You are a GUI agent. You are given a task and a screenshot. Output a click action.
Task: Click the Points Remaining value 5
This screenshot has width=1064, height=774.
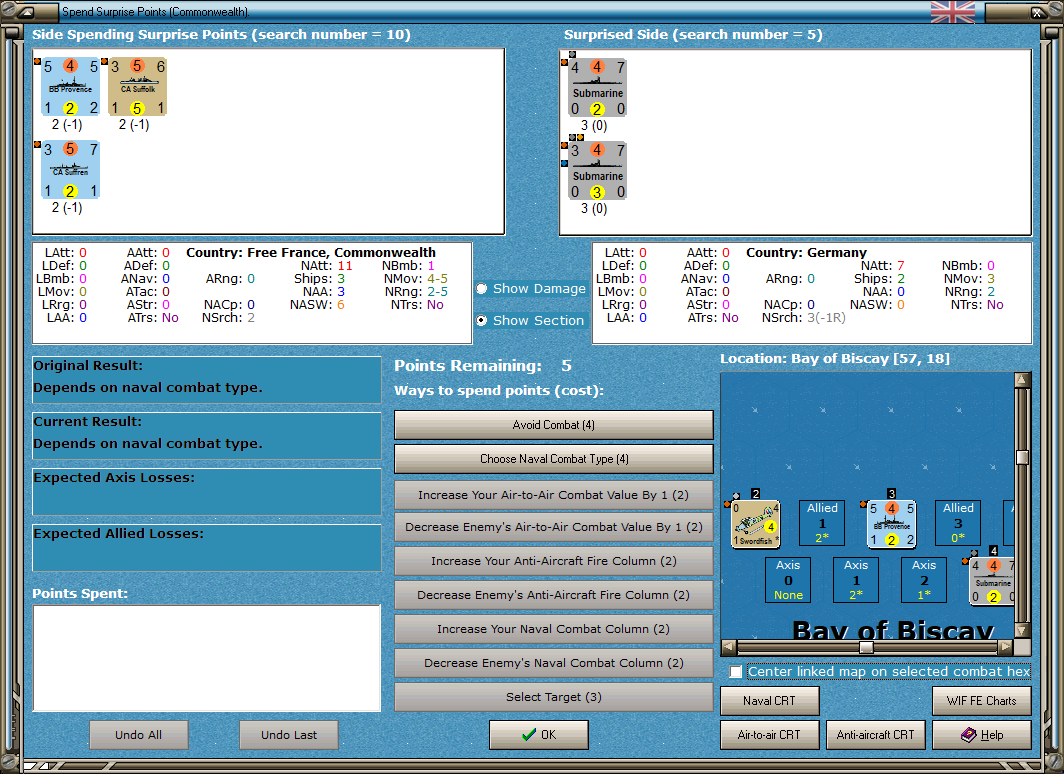tap(567, 366)
